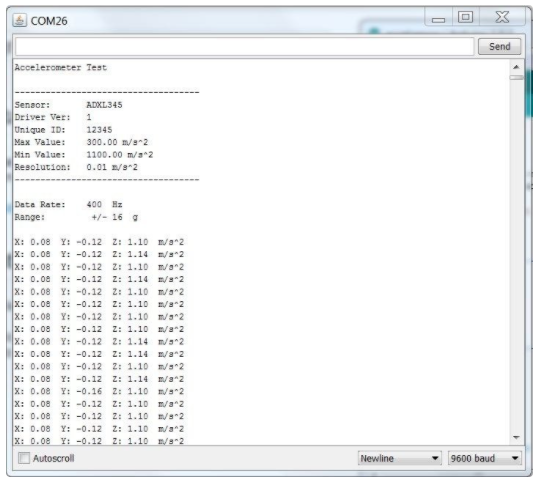Click the scroll up arrow of the output pane
Image resolution: width=542 pixels, height=483 pixels.
coord(516,67)
